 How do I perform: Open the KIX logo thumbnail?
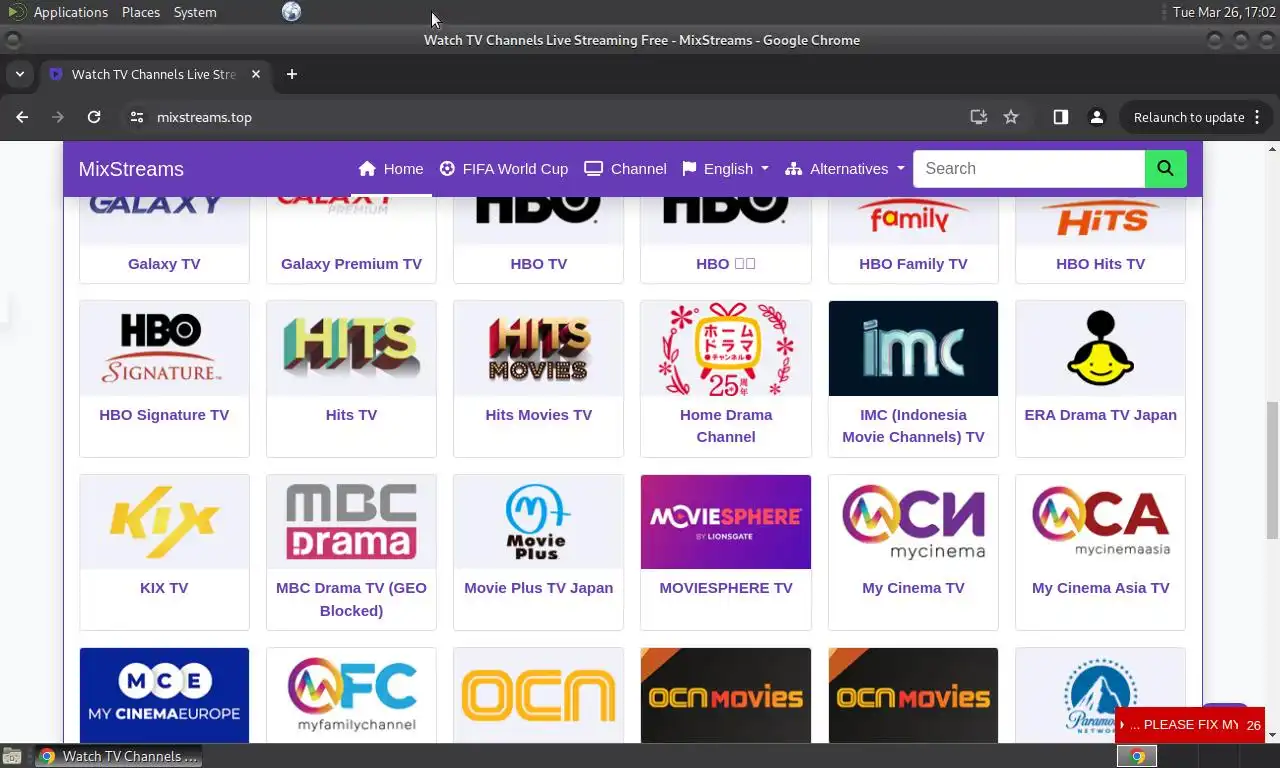[164, 522]
